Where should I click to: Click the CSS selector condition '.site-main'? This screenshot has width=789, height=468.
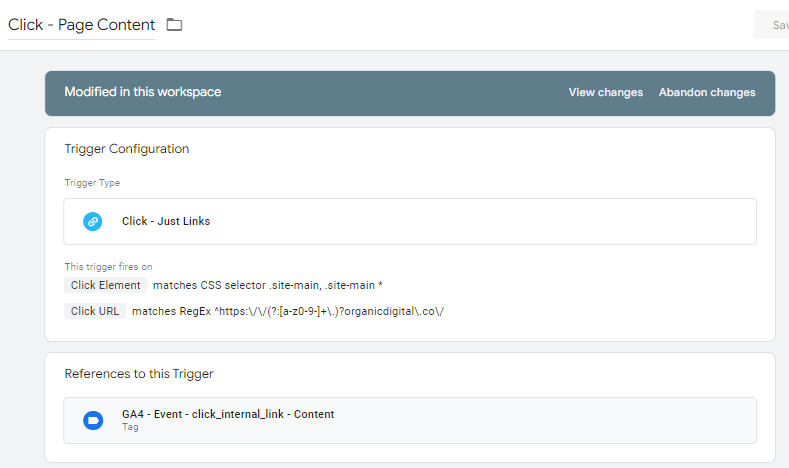click(268, 285)
